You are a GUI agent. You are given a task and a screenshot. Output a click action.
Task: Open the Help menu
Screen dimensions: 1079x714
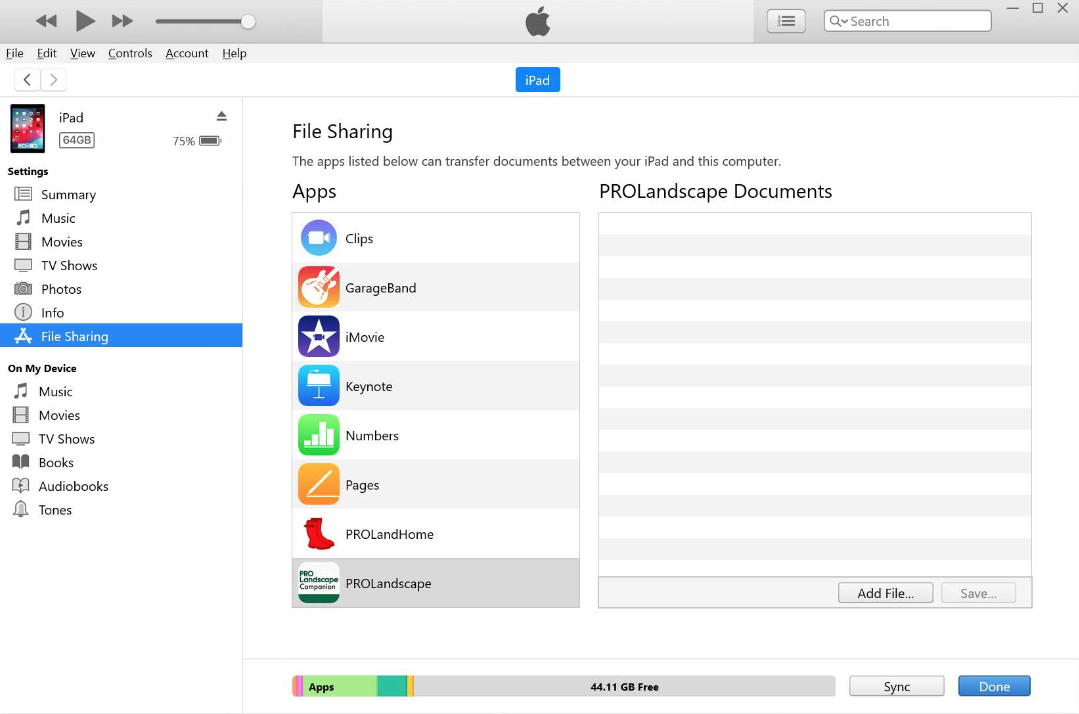234,53
